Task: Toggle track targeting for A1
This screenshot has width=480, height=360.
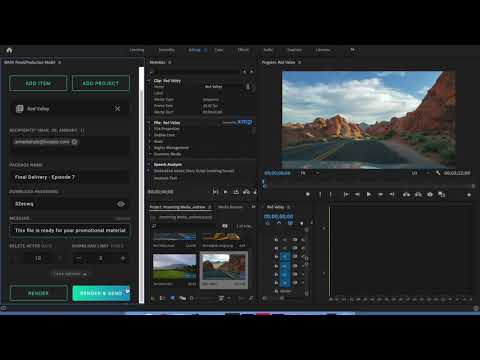Action: click(x=285, y=266)
